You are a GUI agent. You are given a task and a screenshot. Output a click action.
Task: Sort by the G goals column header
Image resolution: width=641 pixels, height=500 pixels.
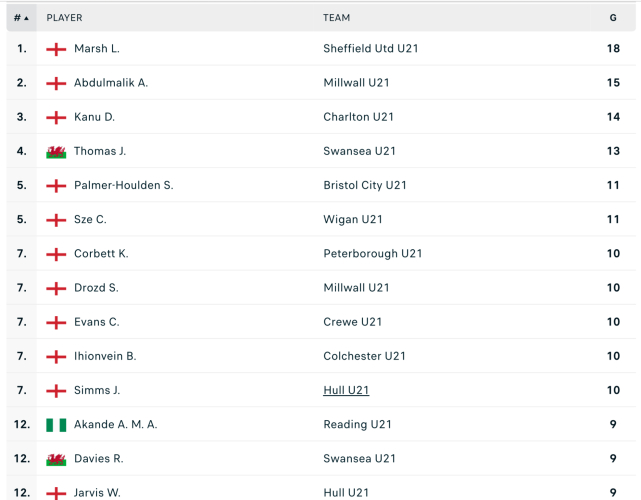(613, 18)
